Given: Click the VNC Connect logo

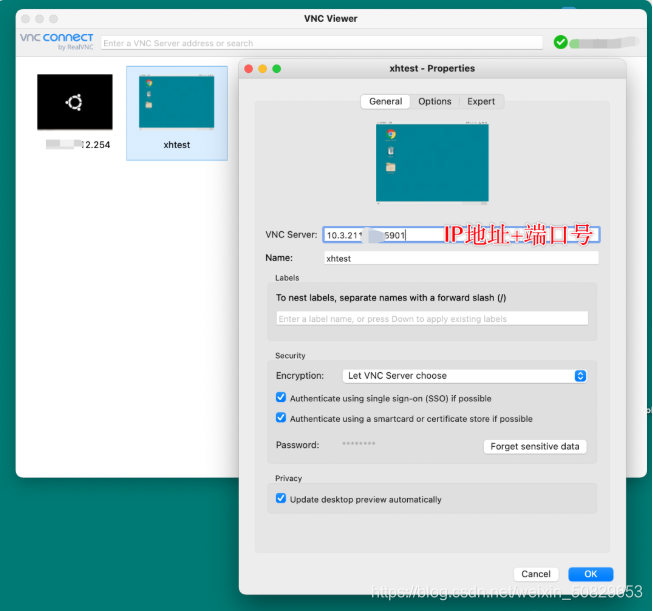Looking at the screenshot, I should (57, 41).
